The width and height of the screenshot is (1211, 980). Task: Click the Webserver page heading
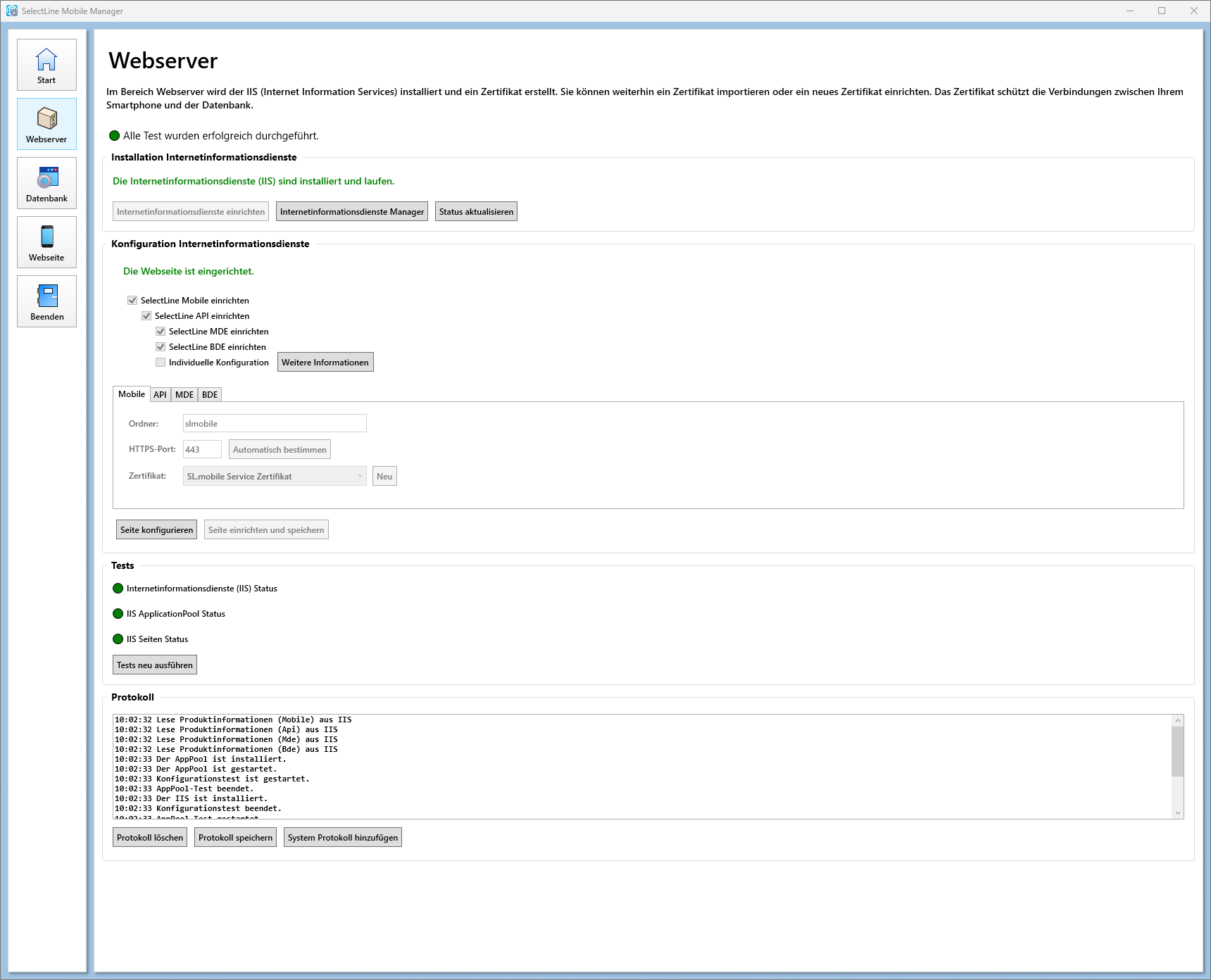(163, 61)
